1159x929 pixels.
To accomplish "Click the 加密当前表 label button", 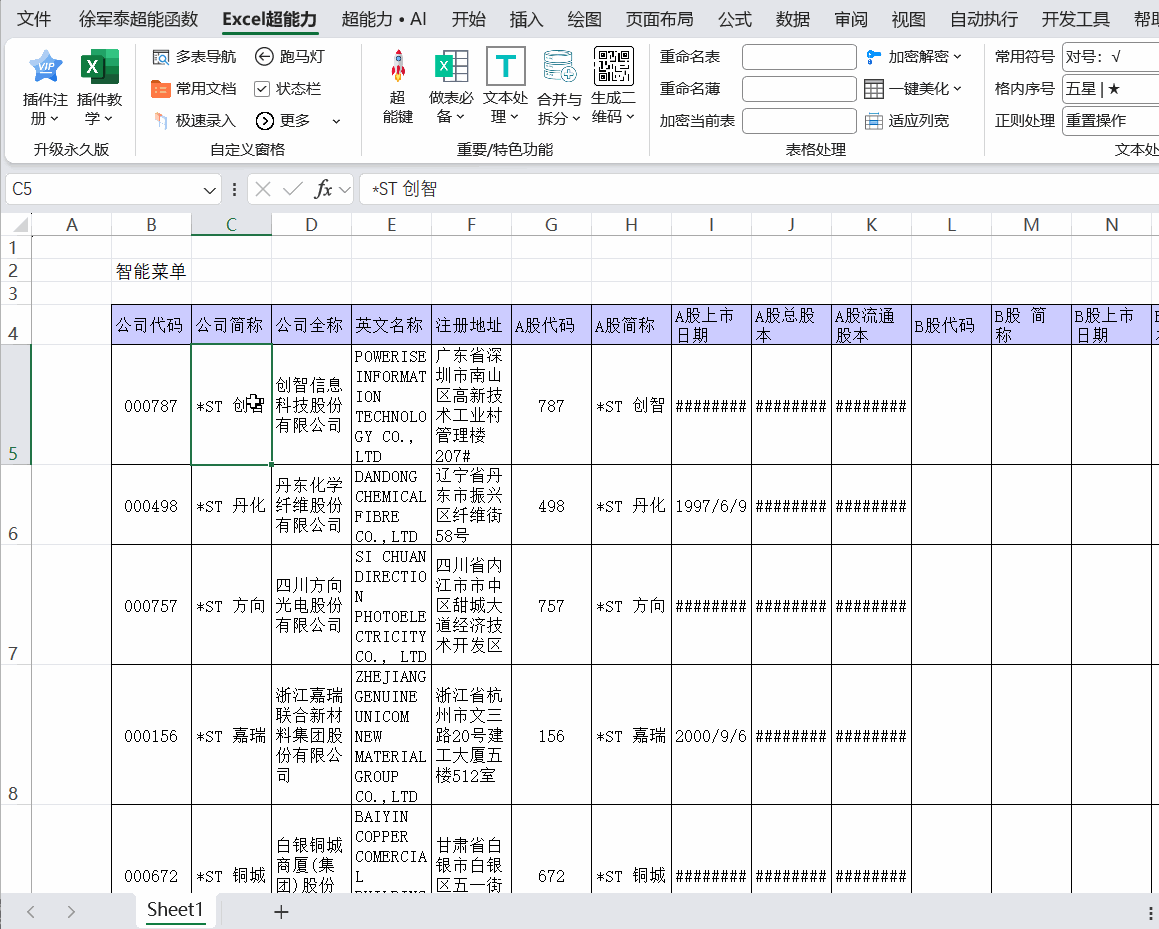I will pos(697,120).
